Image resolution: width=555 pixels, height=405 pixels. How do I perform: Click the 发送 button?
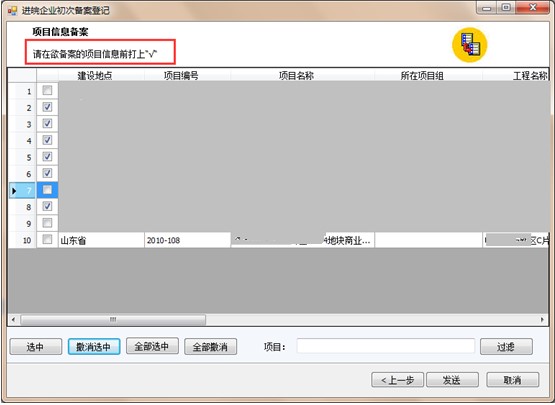[x=452, y=380]
